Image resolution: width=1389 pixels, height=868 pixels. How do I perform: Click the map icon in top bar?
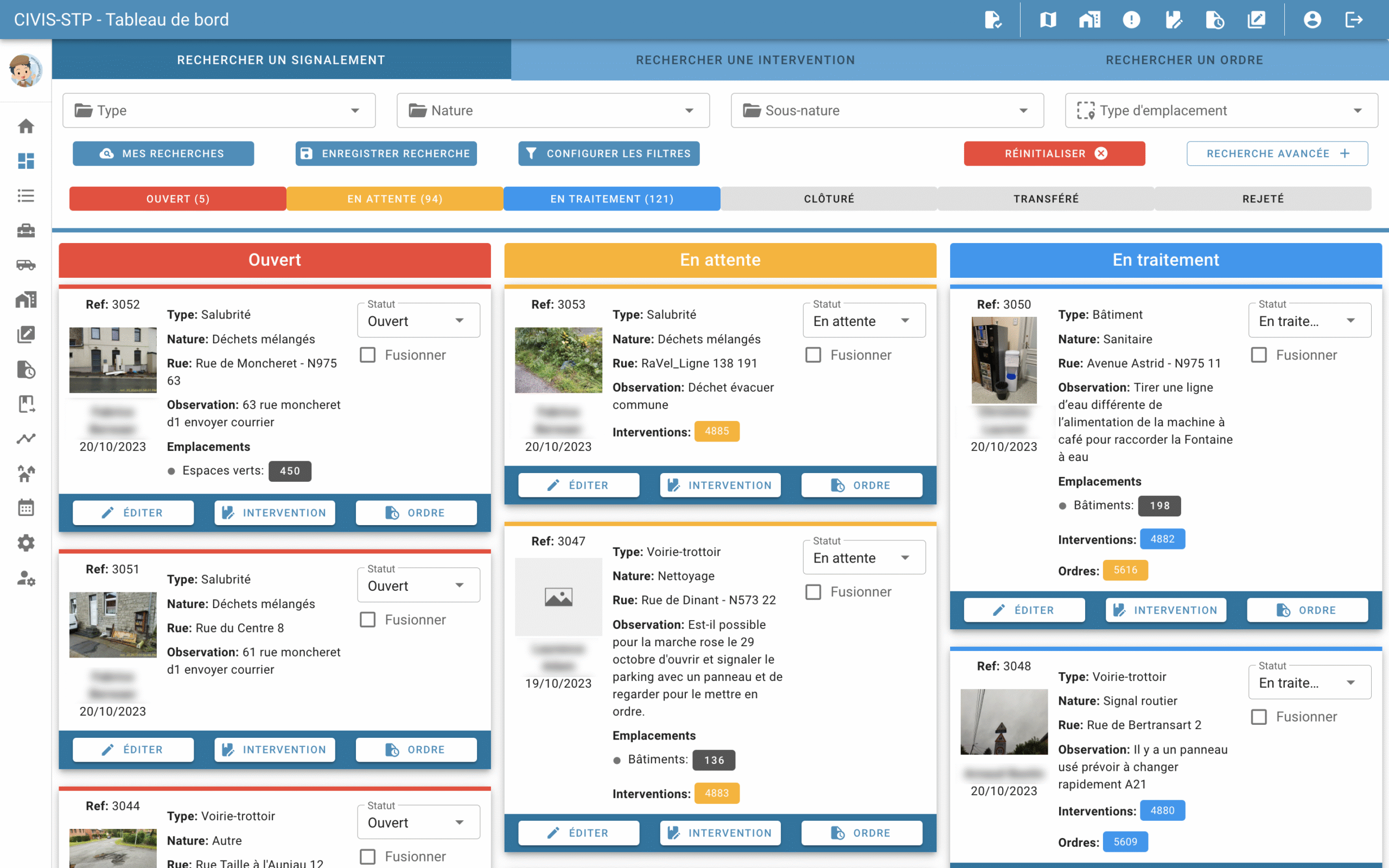tap(1048, 20)
